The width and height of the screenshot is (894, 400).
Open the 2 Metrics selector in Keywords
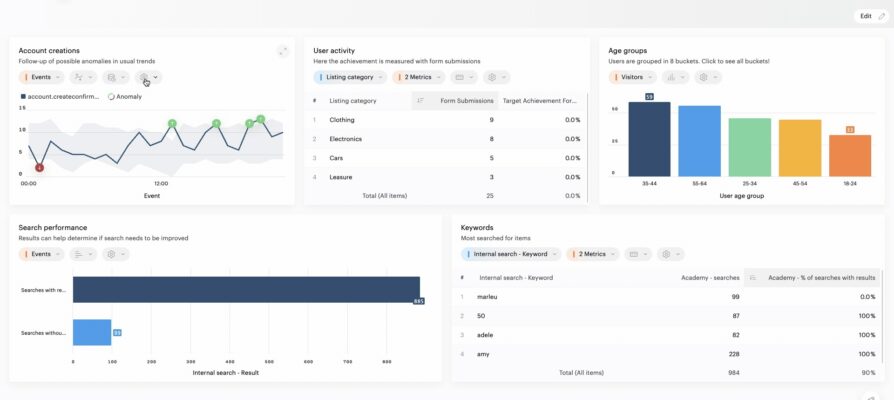coord(592,254)
